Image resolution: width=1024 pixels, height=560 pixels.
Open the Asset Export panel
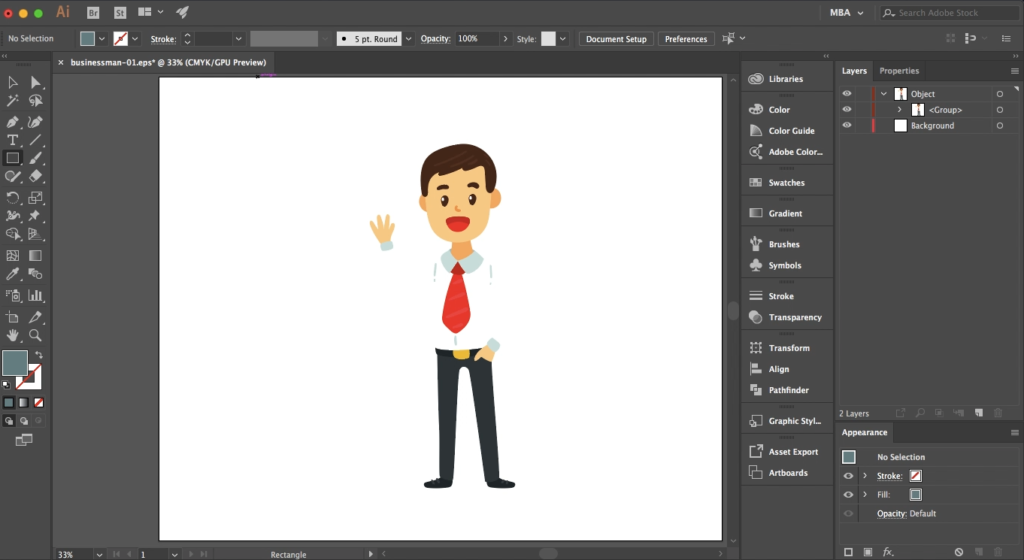pos(792,452)
